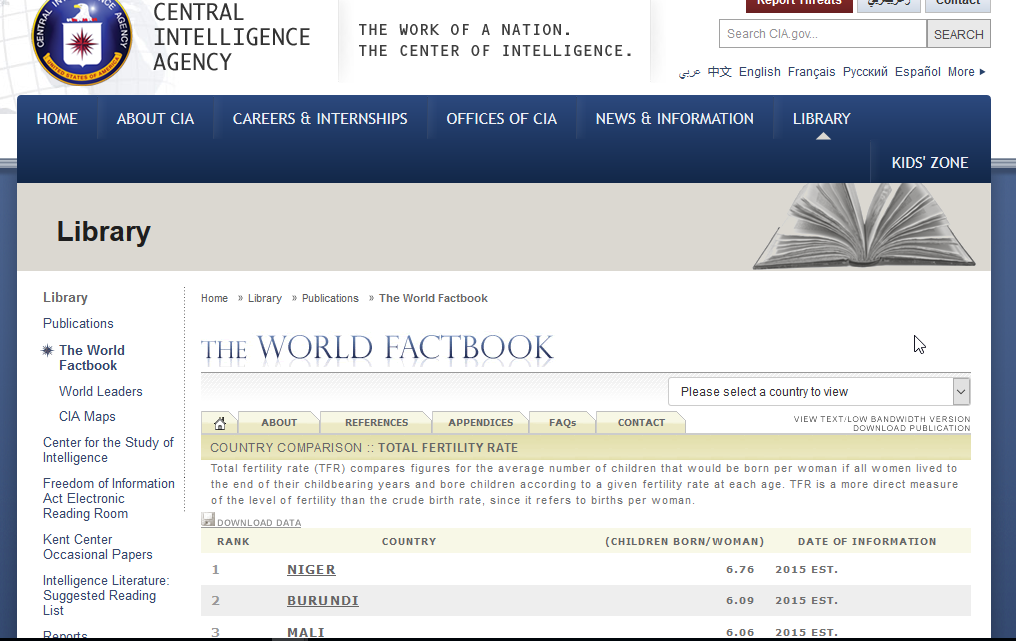Viewport: 1016px width, 641px height.
Task: Open the FAQs tab
Action: coord(562,423)
